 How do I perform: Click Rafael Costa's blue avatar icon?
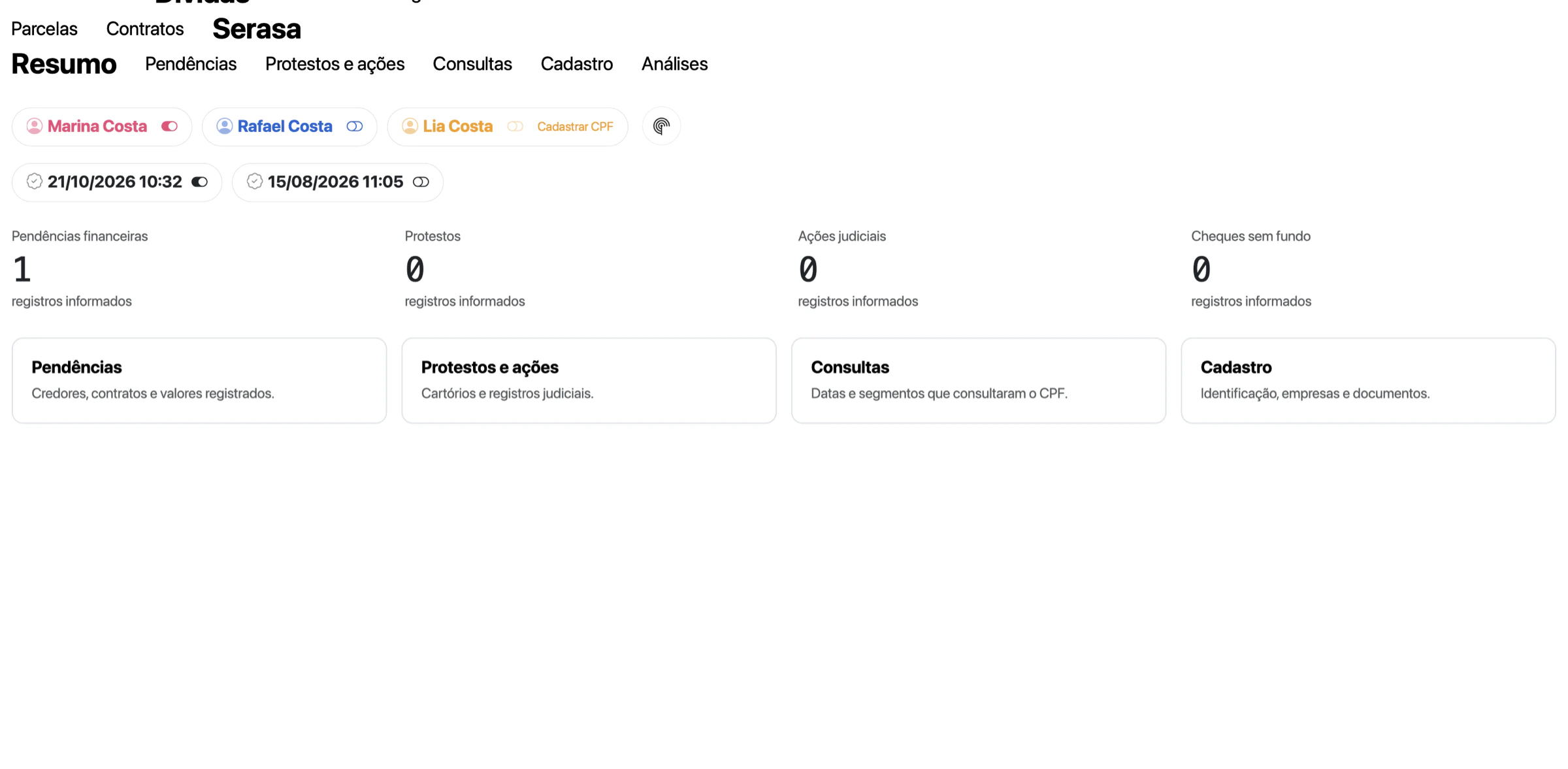pos(224,126)
